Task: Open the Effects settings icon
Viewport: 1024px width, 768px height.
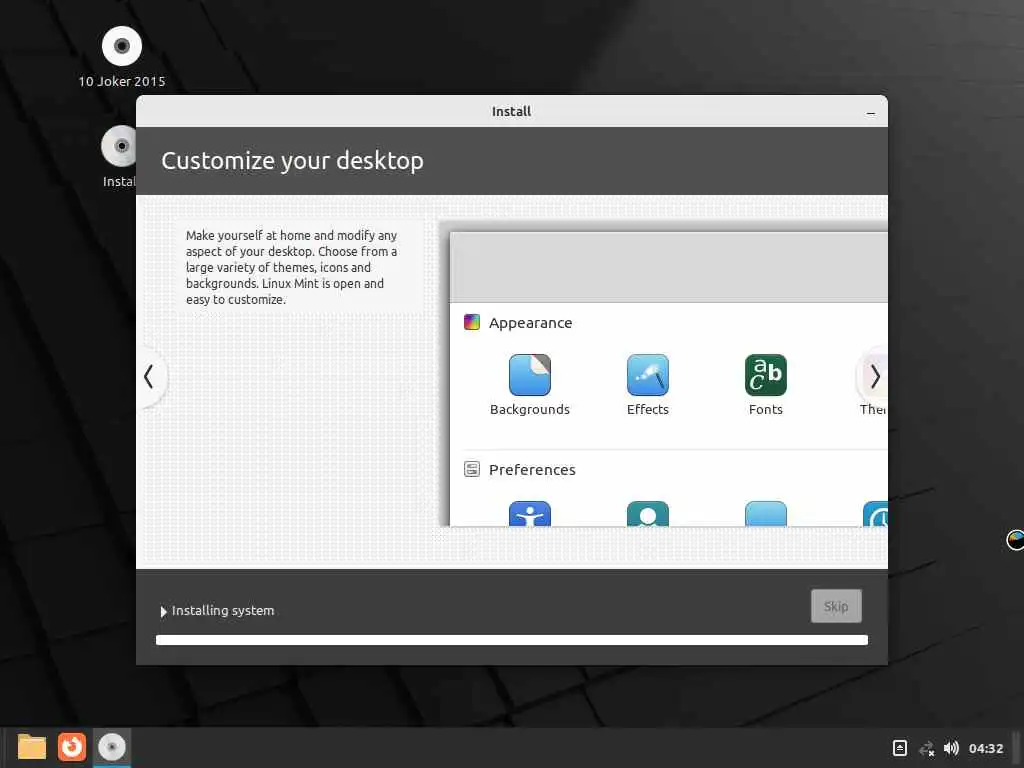Action: (x=647, y=375)
